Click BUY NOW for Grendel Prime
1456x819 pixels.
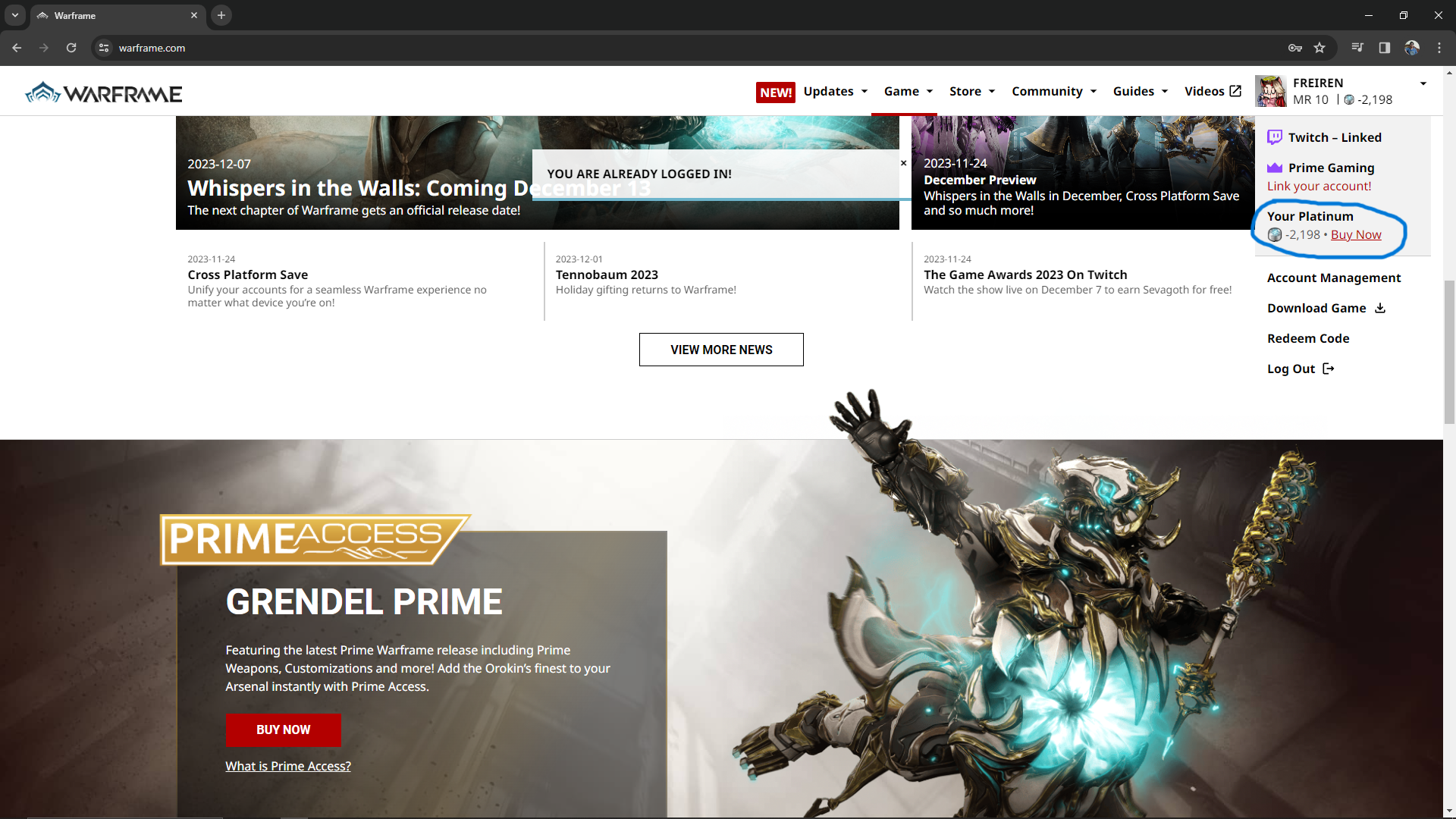click(283, 730)
